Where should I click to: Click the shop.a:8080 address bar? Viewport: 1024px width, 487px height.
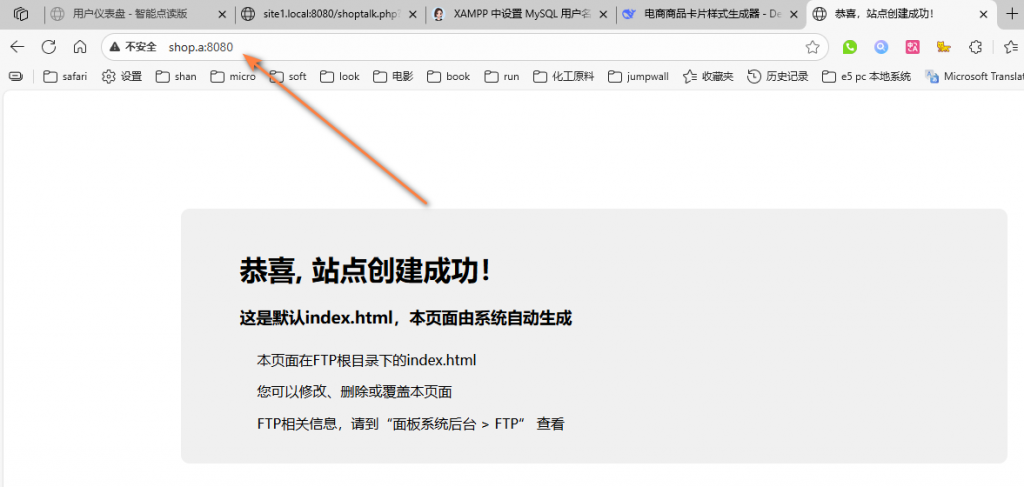[x=400, y=47]
